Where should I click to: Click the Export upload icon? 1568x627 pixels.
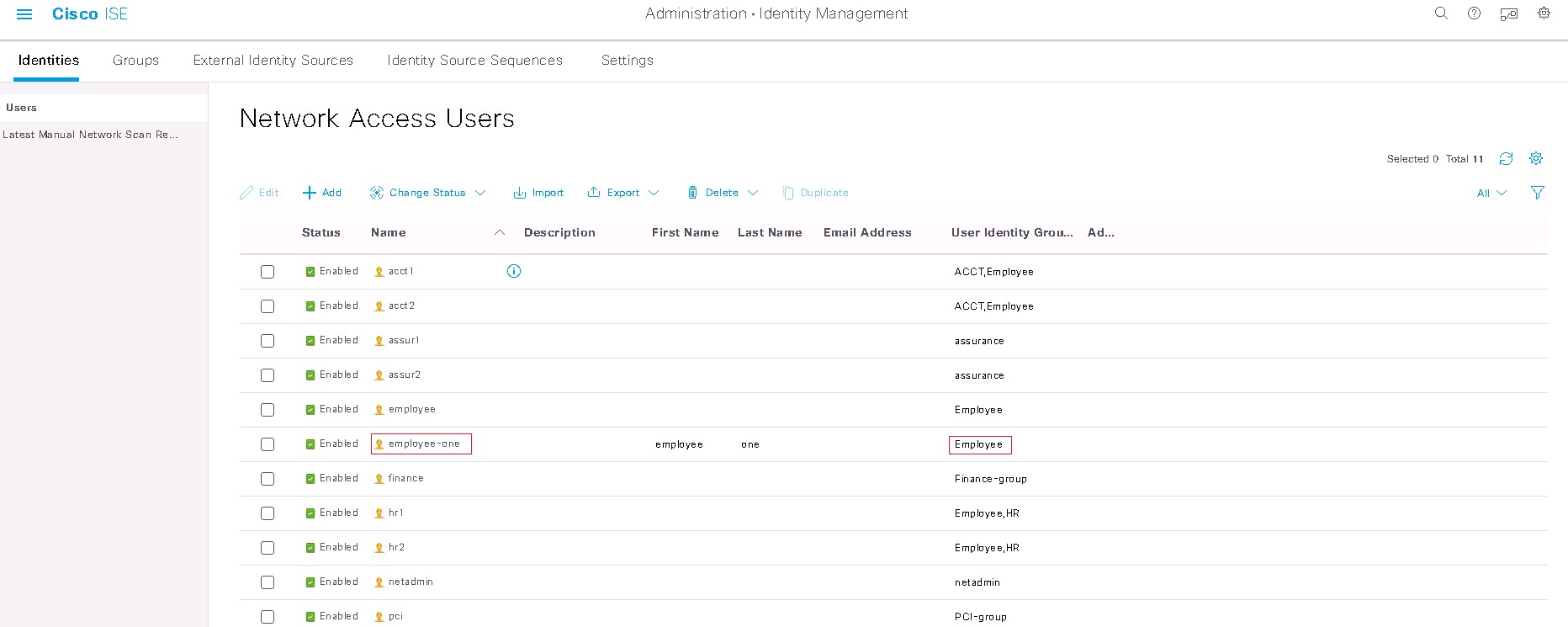point(594,192)
